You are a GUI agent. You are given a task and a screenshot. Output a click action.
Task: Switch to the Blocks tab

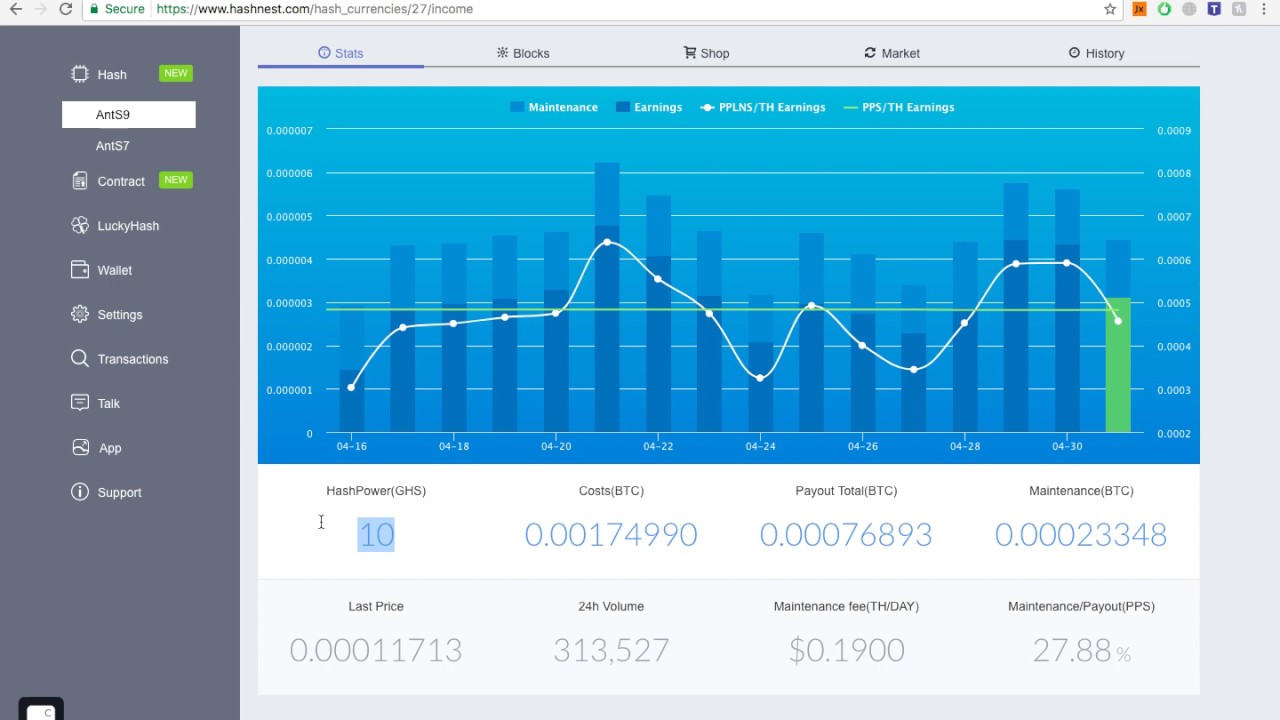tap(523, 53)
